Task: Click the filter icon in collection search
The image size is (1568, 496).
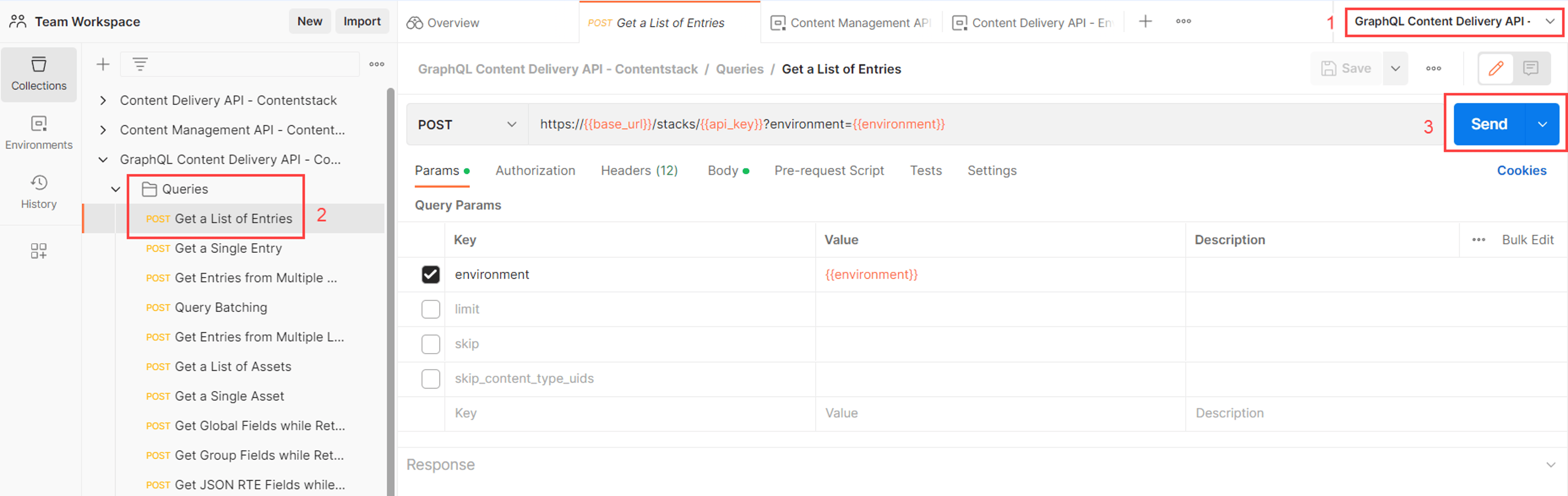Action: [x=140, y=64]
